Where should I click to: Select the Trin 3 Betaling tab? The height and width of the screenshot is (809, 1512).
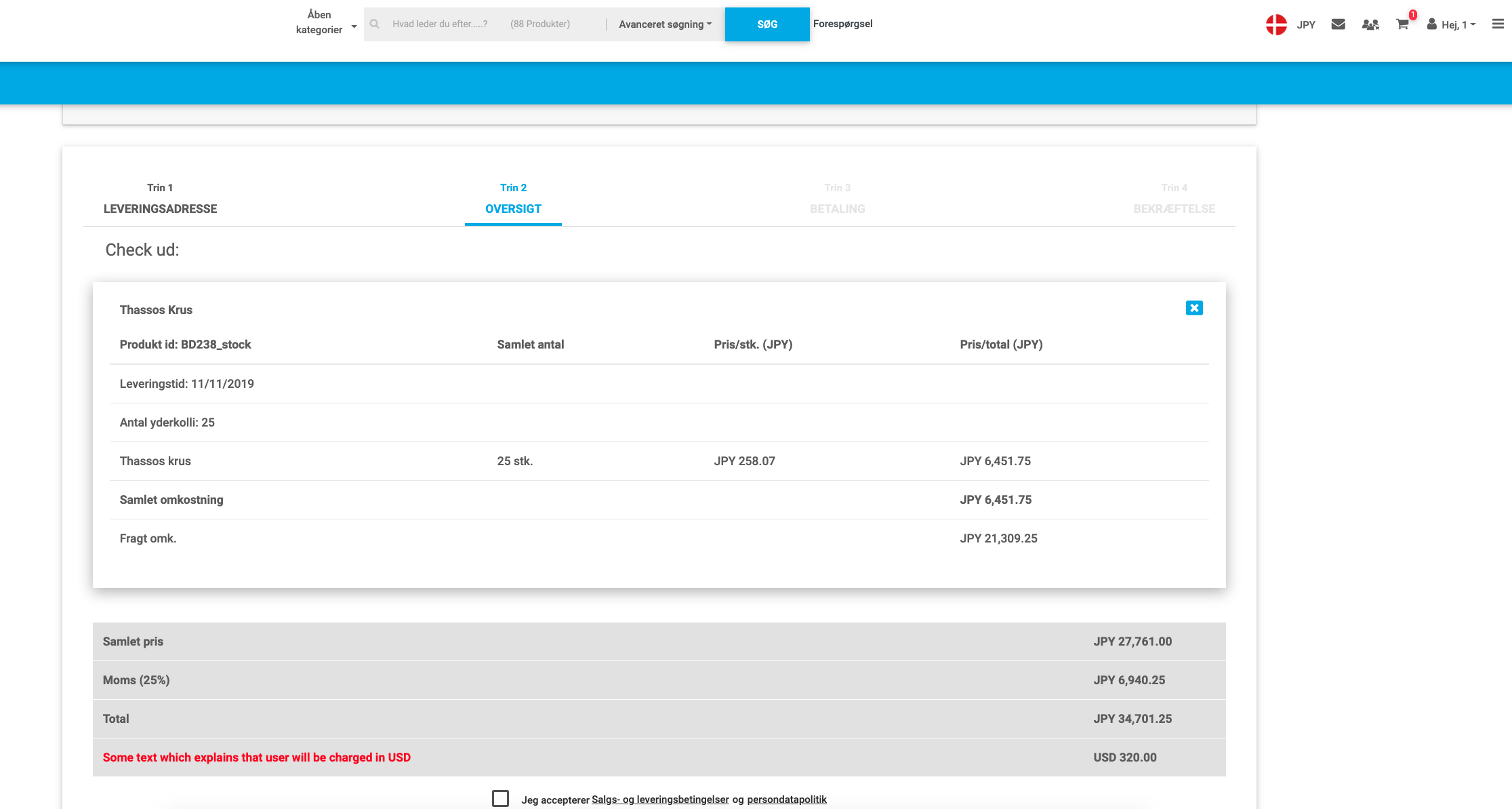click(x=838, y=199)
